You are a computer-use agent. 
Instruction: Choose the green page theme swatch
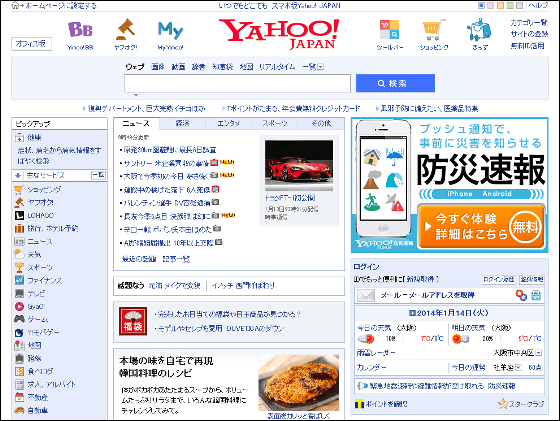click(x=510, y=5)
